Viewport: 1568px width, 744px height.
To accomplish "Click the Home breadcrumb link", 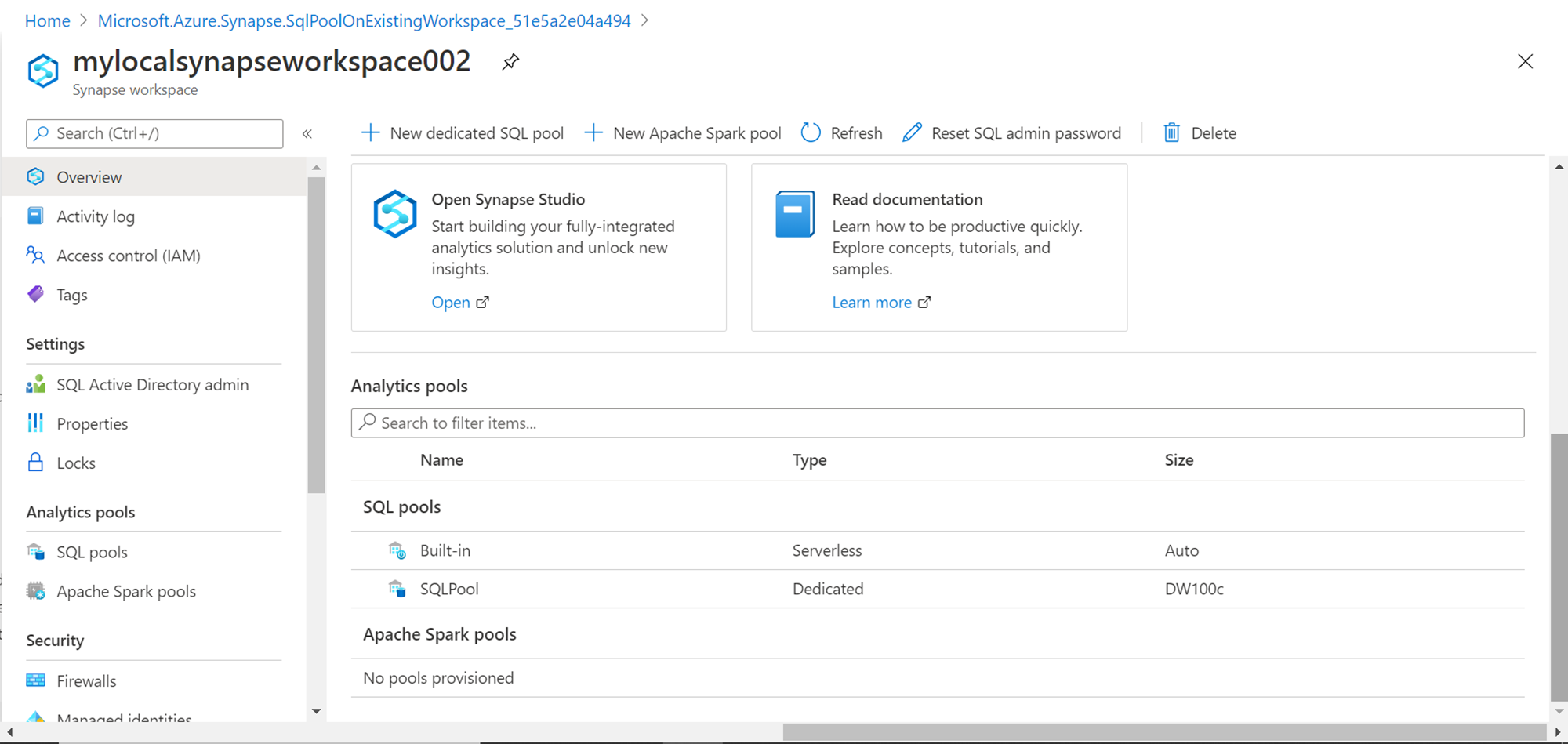I will click(48, 21).
